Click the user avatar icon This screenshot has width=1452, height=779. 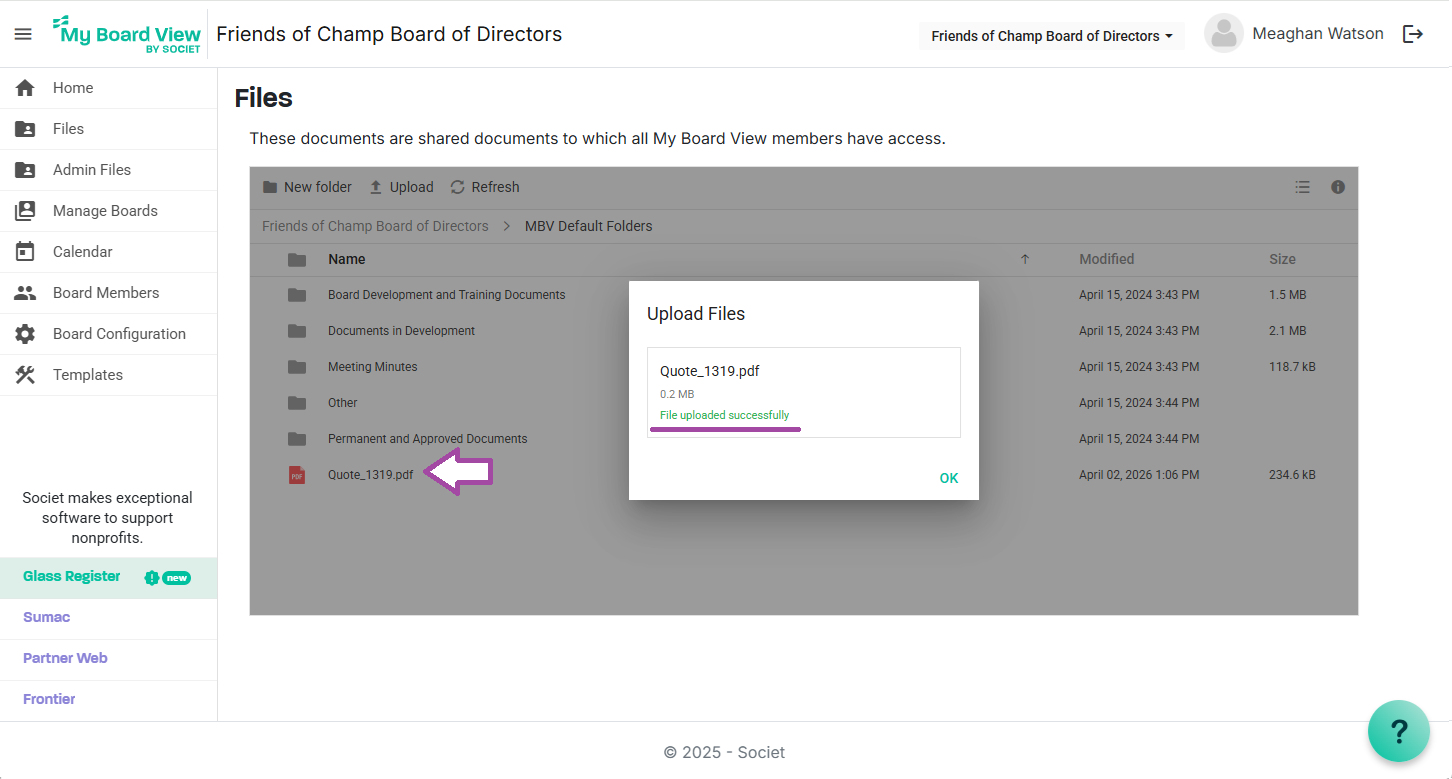pyautogui.click(x=1223, y=34)
